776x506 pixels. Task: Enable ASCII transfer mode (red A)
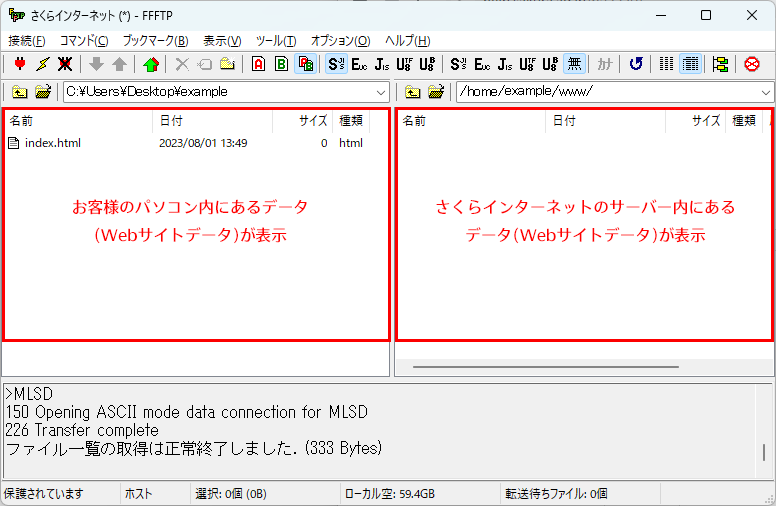tap(258, 64)
